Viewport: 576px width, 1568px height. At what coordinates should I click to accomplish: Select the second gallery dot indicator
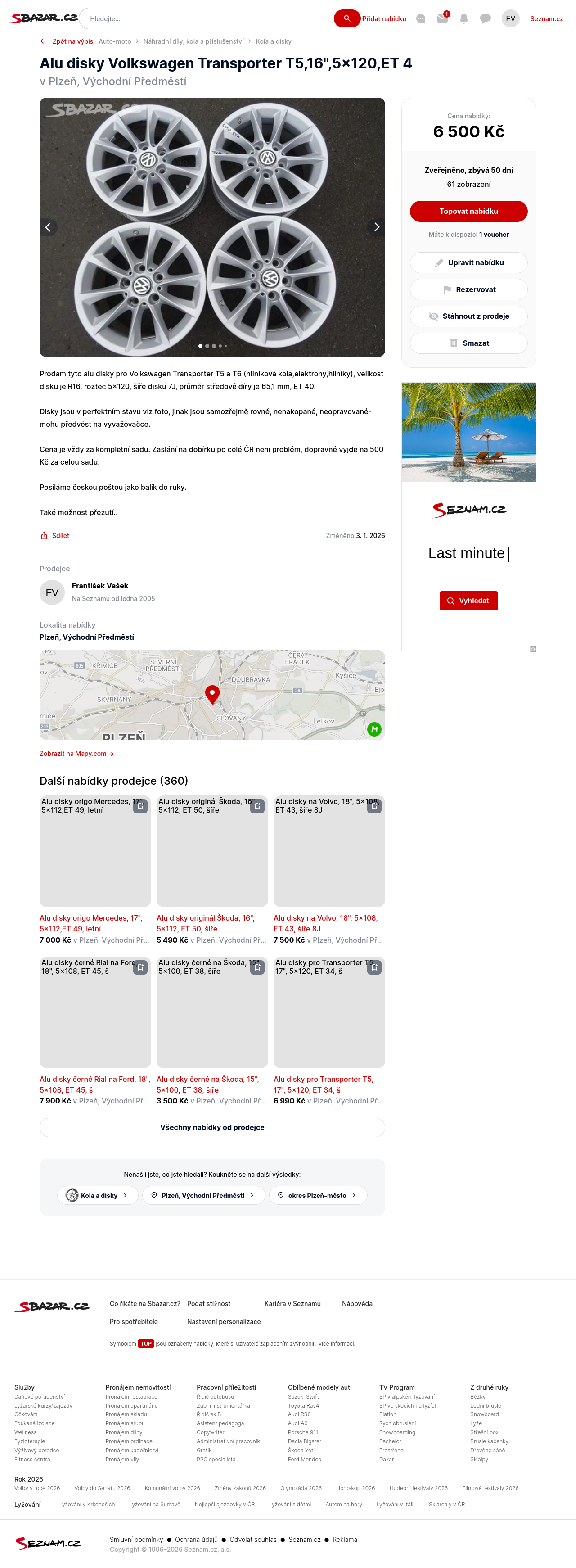pos(207,346)
